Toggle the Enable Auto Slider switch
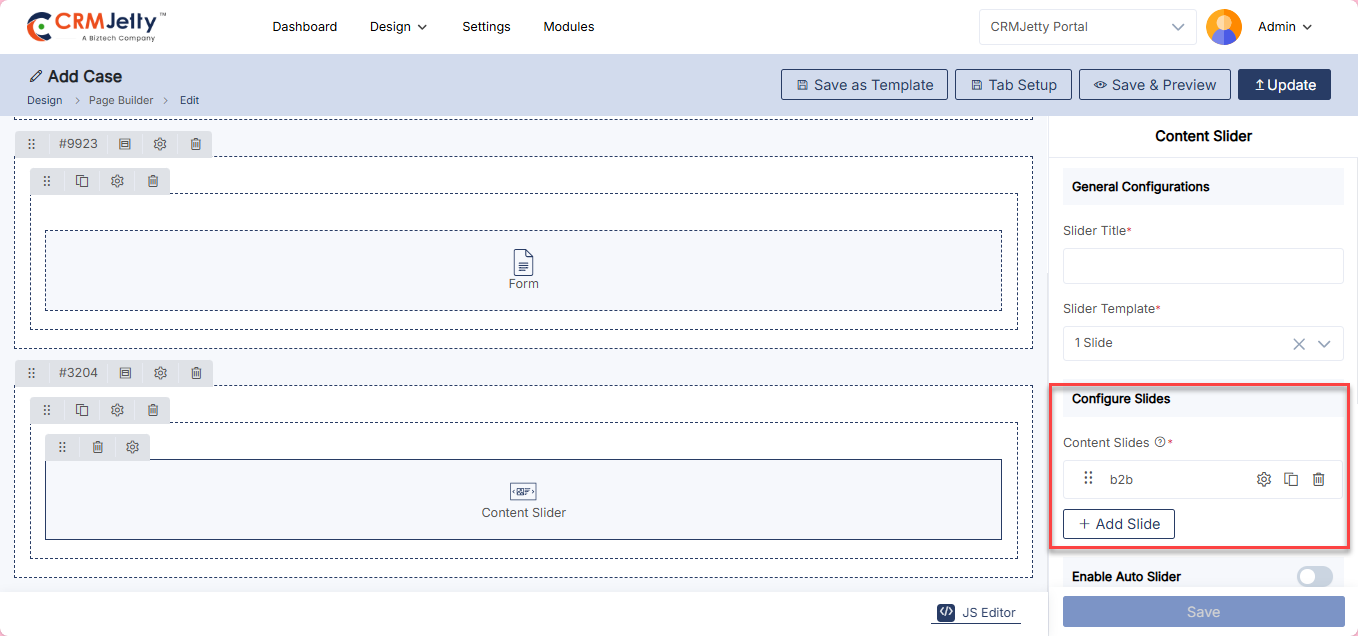This screenshot has width=1358, height=636. pos(1314,577)
